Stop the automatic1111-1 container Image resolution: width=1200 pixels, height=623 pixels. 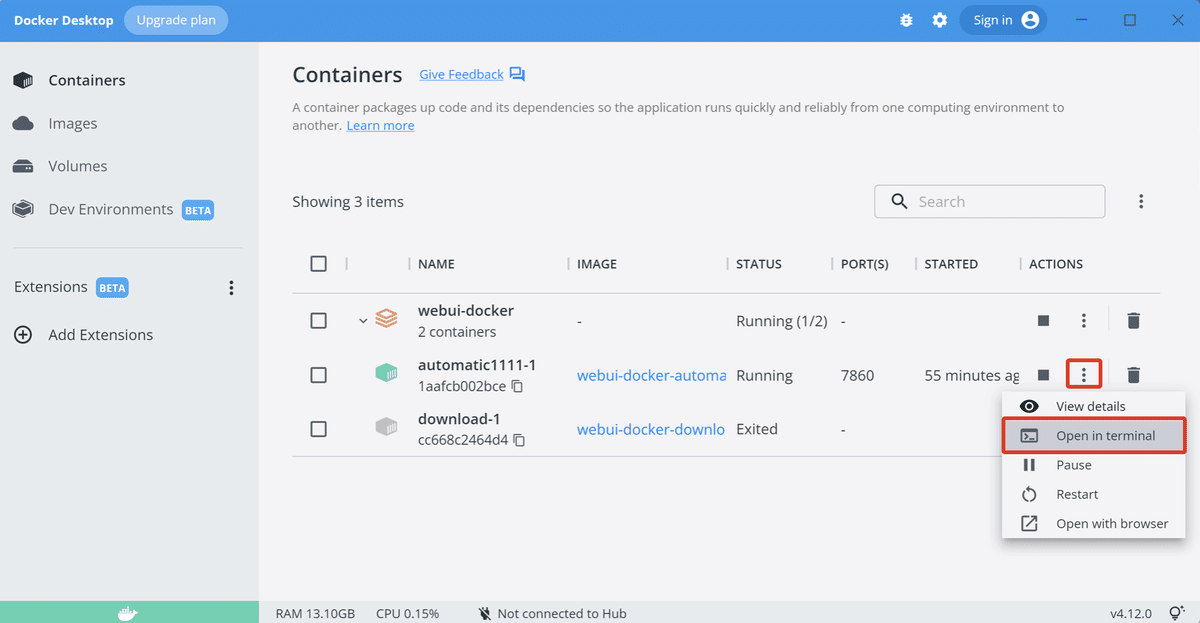tap(1043, 375)
